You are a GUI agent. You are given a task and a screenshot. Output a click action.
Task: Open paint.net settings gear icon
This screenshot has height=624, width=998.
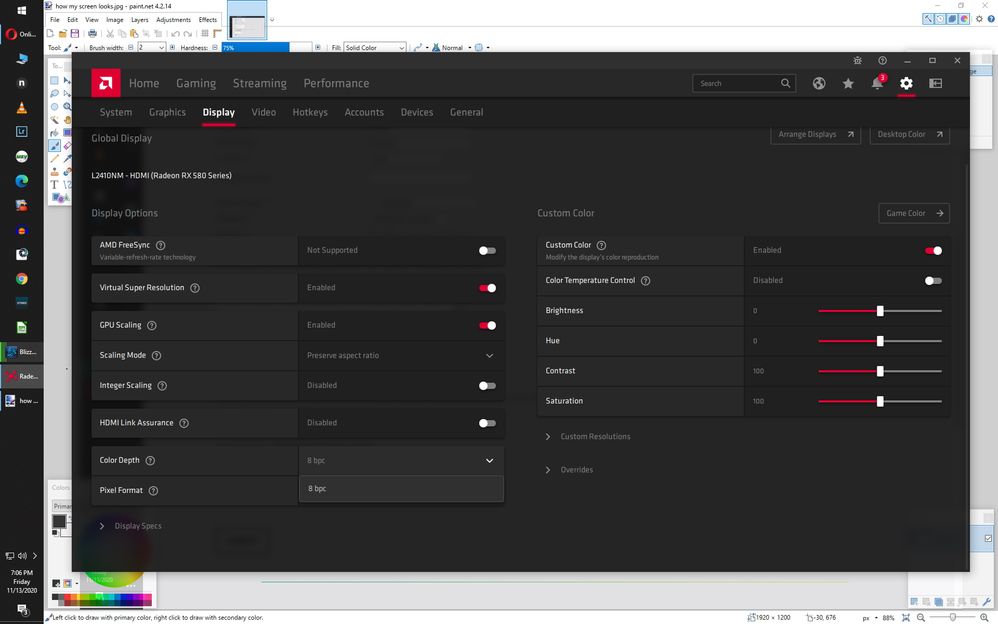coord(979,19)
